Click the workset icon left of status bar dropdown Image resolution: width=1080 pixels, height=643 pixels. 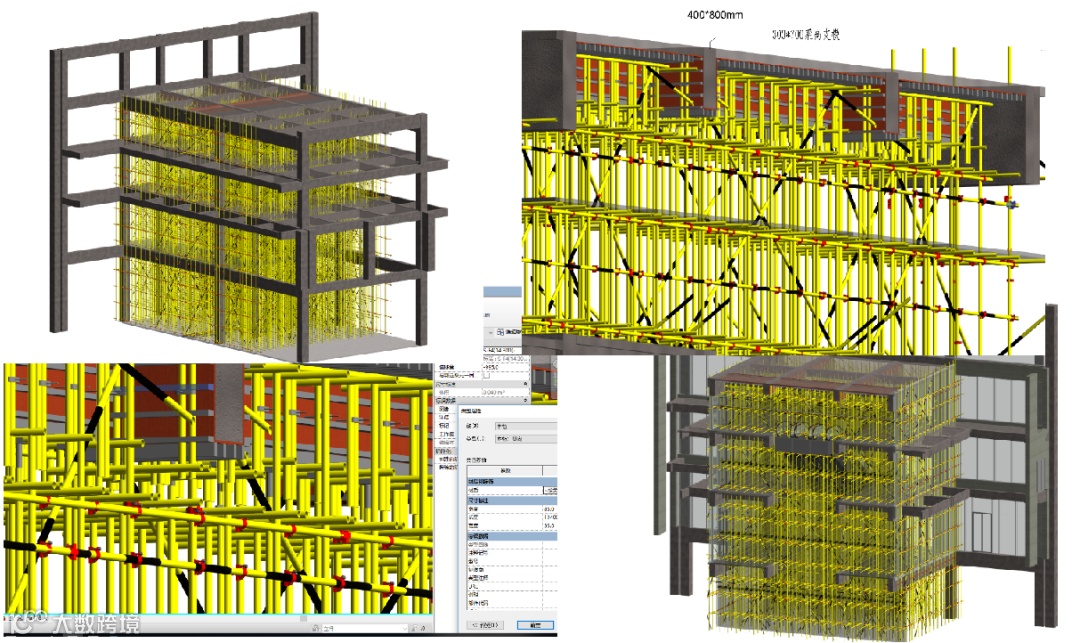click(x=315, y=629)
